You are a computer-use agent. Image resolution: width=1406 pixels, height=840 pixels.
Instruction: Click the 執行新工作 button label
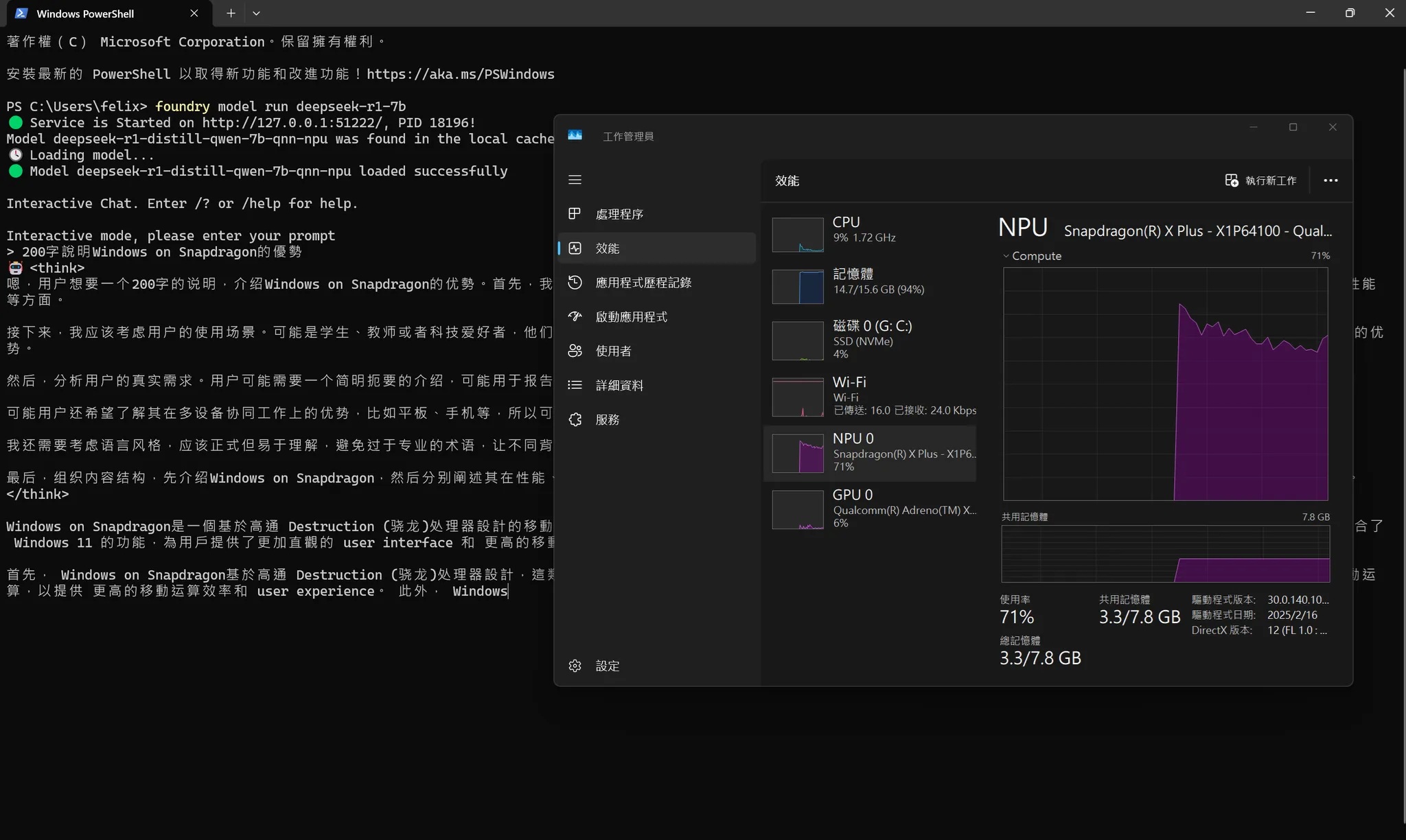pos(1271,180)
